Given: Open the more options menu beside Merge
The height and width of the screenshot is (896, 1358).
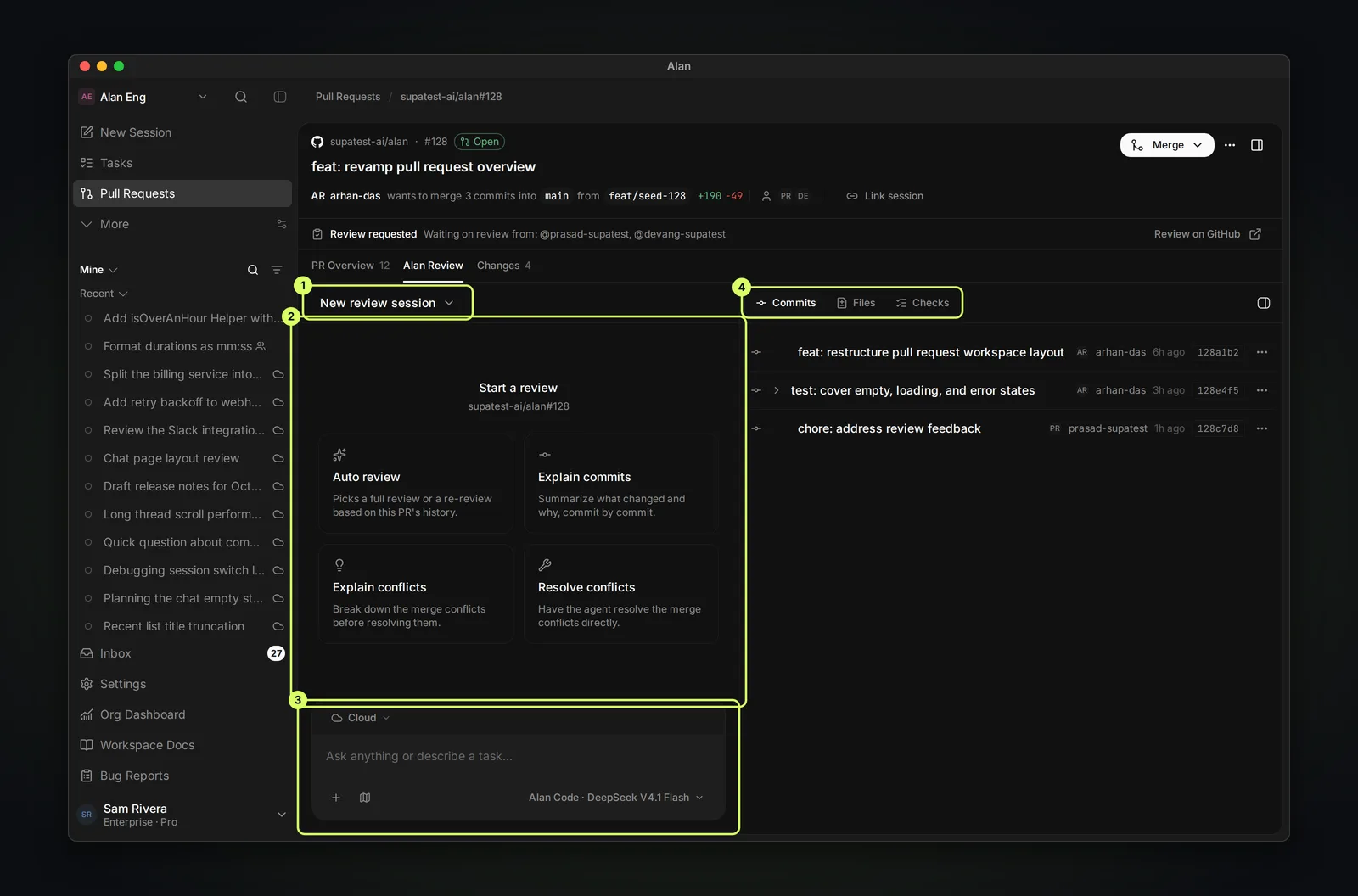Looking at the screenshot, I should tap(1230, 145).
